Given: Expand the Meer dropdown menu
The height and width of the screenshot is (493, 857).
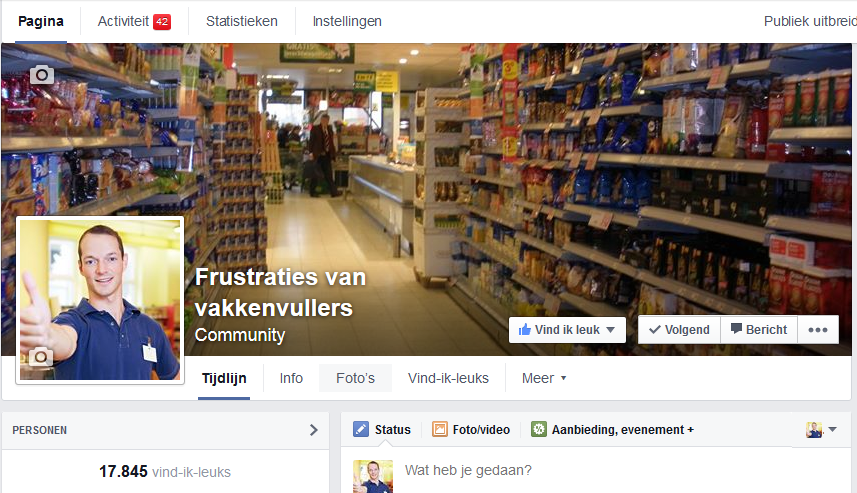Looking at the screenshot, I should click(x=544, y=378).
